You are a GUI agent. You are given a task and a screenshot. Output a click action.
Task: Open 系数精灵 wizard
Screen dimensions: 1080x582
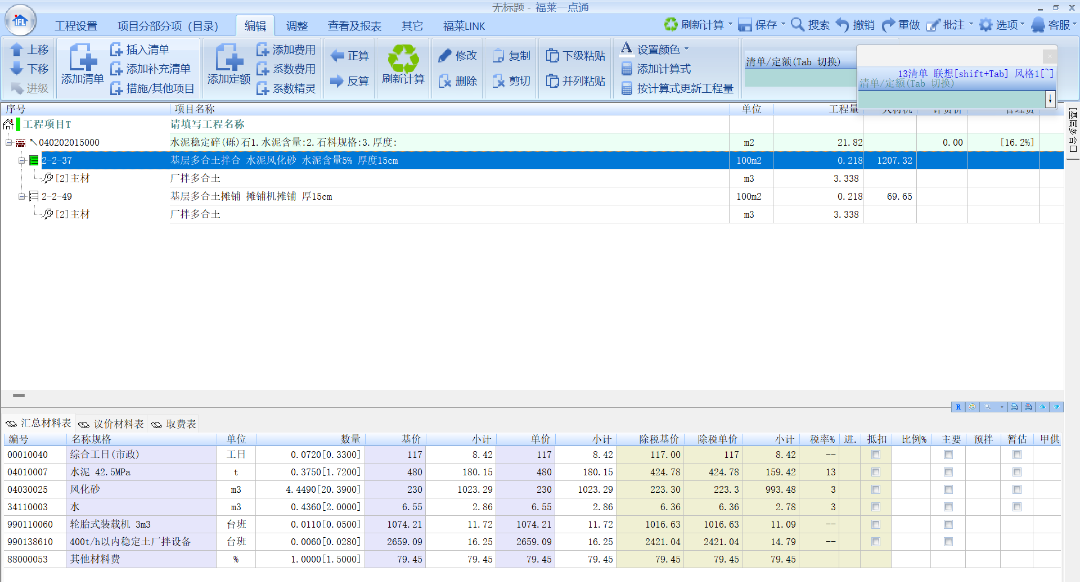[x=286, y=88]
